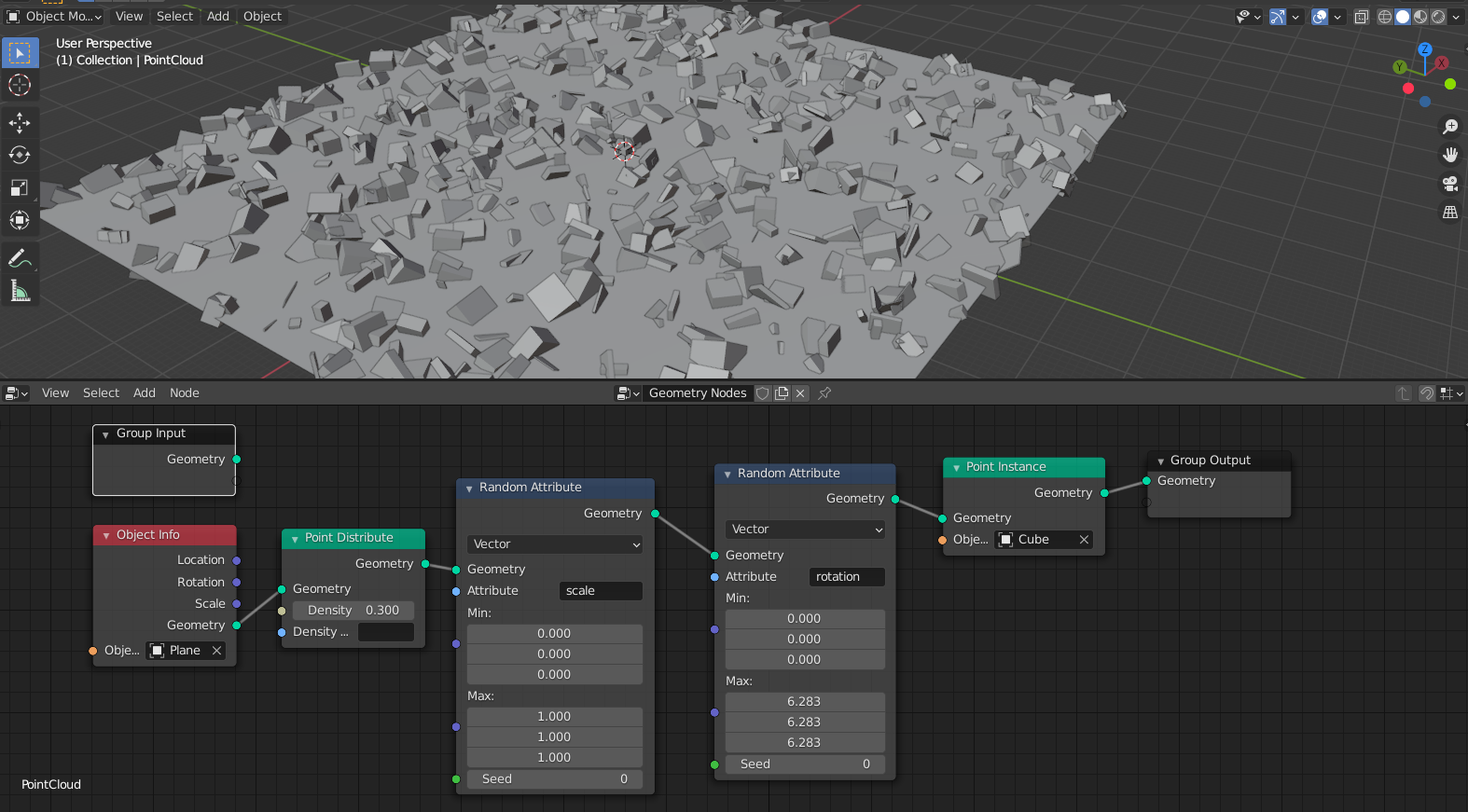The image size is (1468, 812).
Task: Switch to orthographic view with grid icon
Action: (1449, 213)
